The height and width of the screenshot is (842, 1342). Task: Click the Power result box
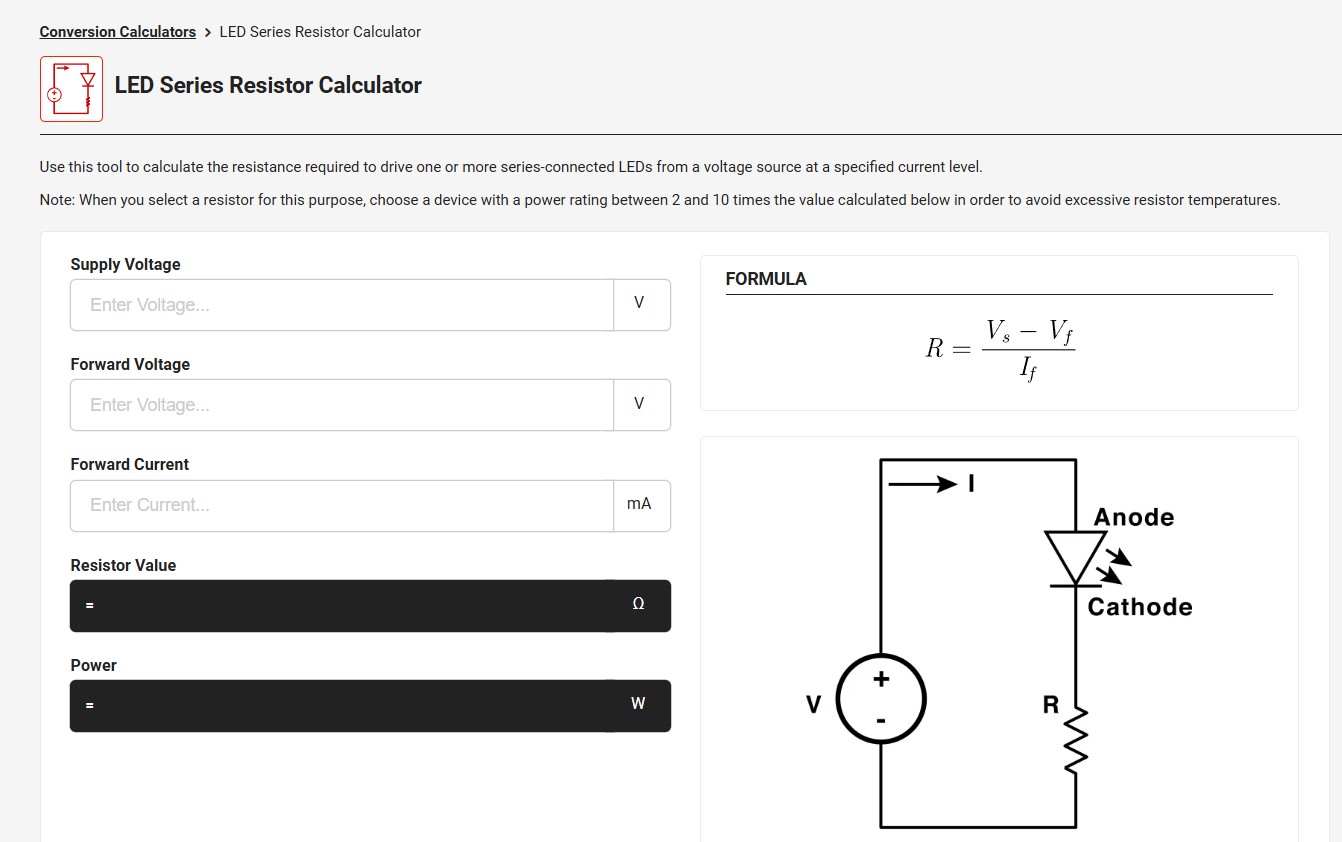370,706
